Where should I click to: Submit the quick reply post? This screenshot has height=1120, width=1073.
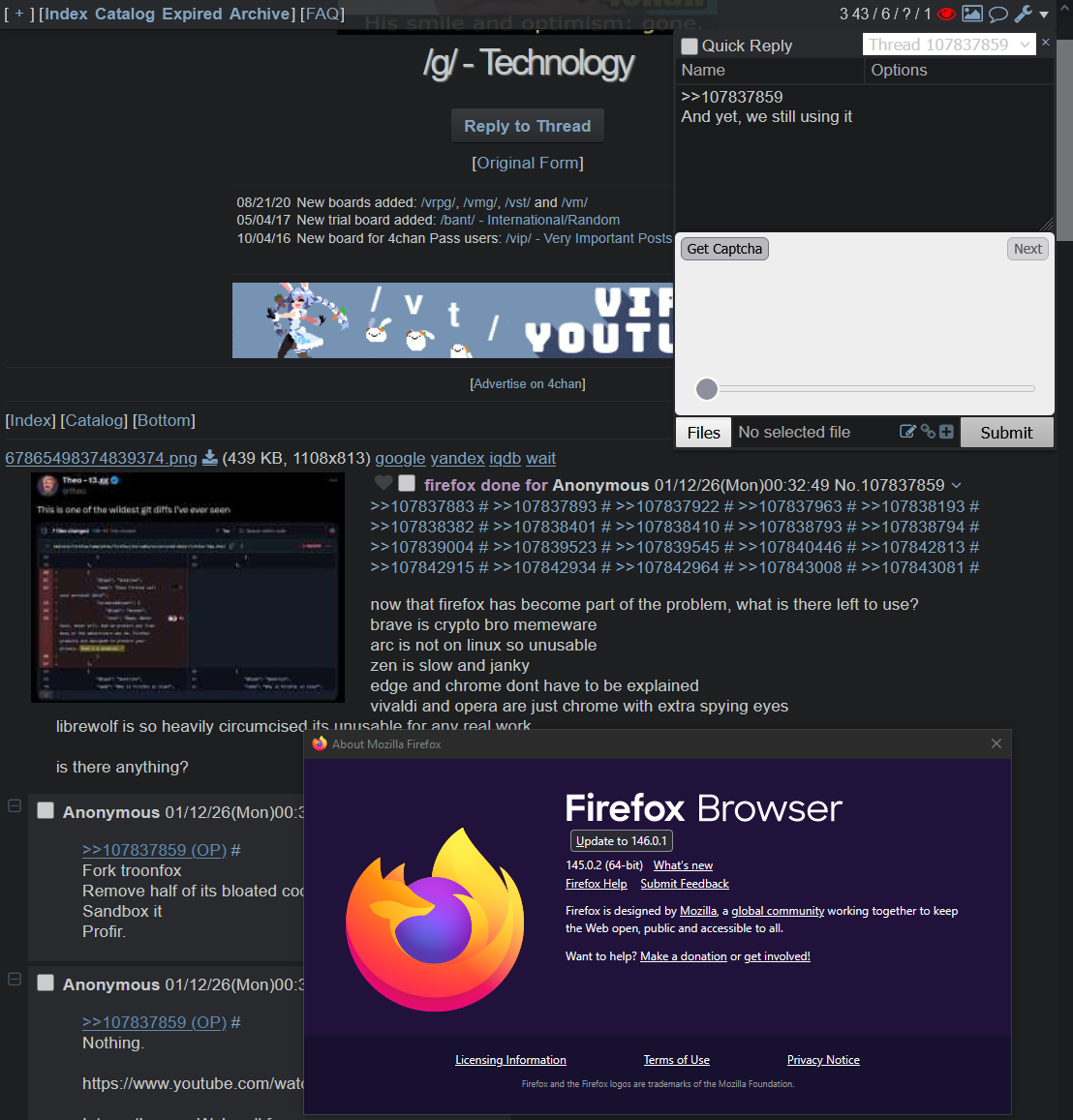(1006, 432)
